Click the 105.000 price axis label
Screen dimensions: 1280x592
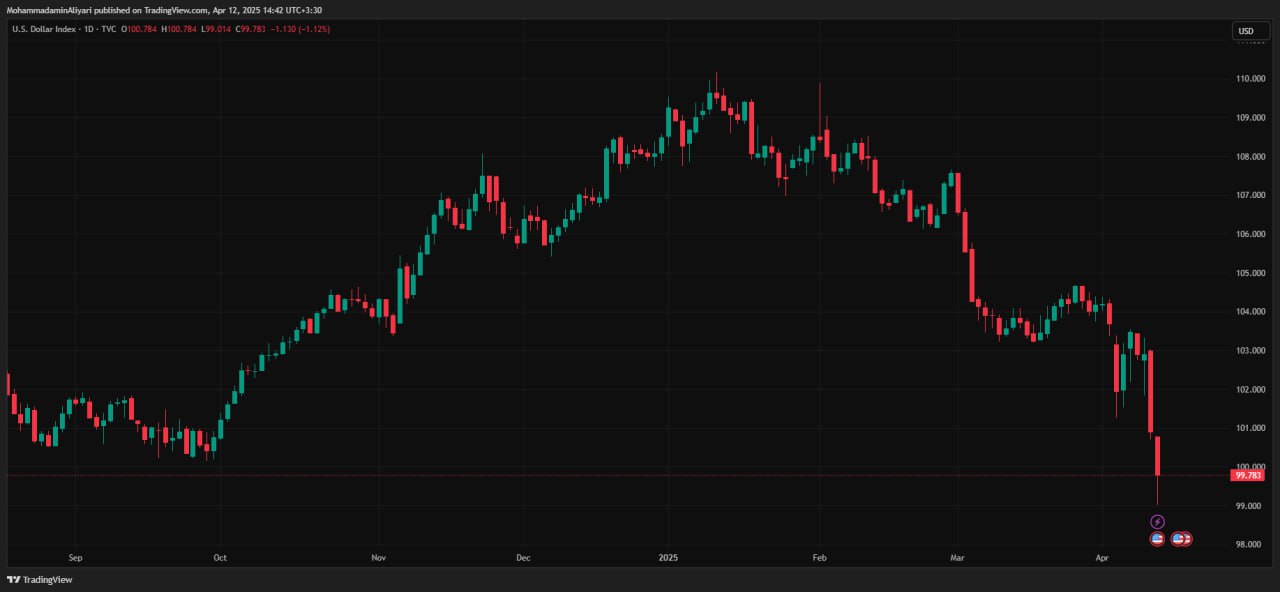pos(1251,273)
